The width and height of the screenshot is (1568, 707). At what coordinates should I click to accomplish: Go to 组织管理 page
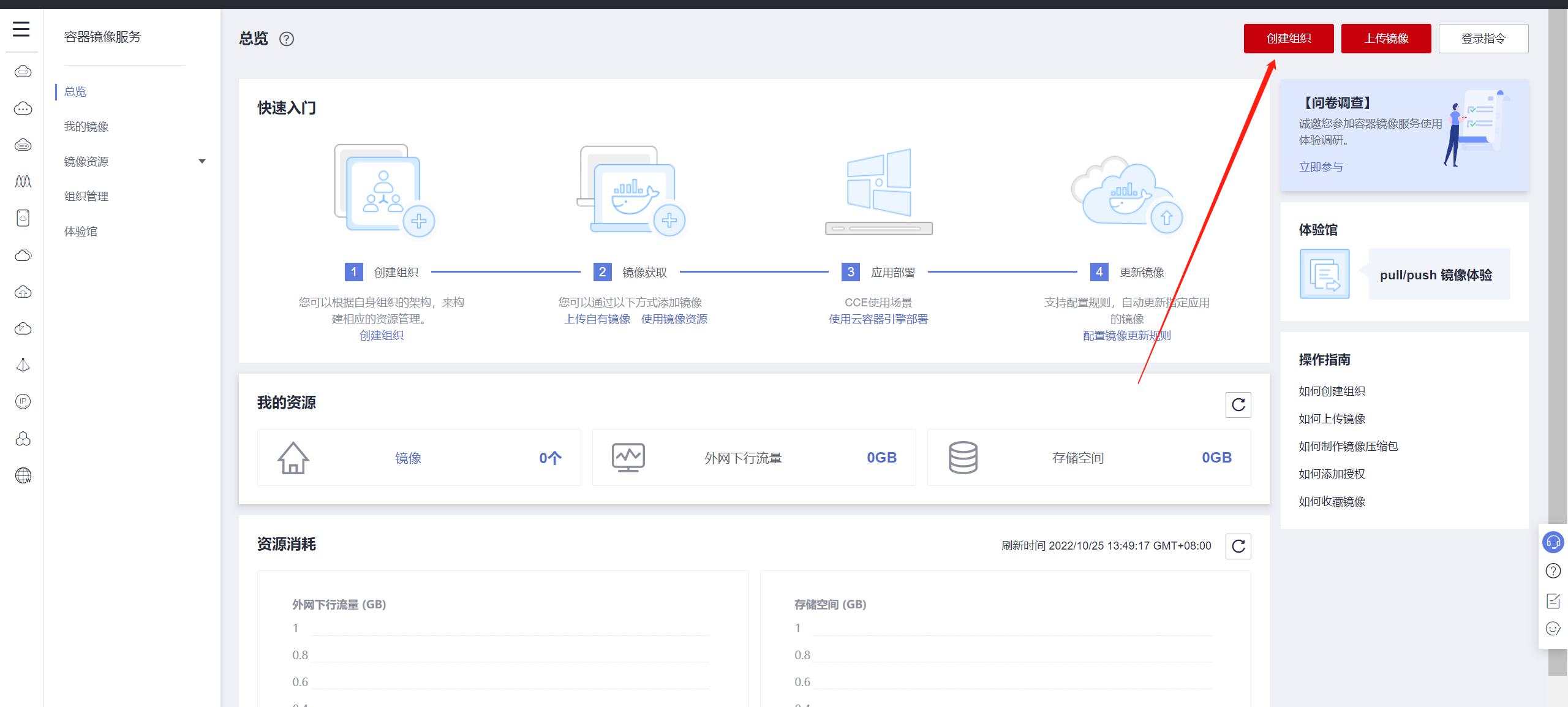click(x=86, y=197)
